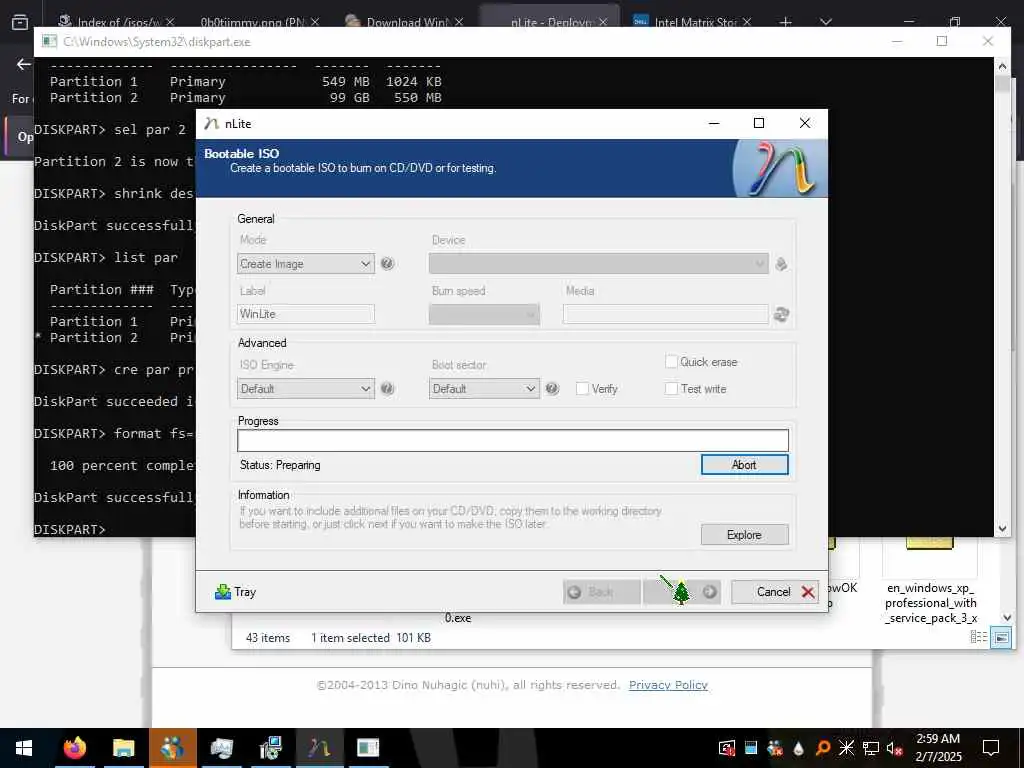
Task: Toggle the Quick erase checkbox
Action: [x=671, y=362]
